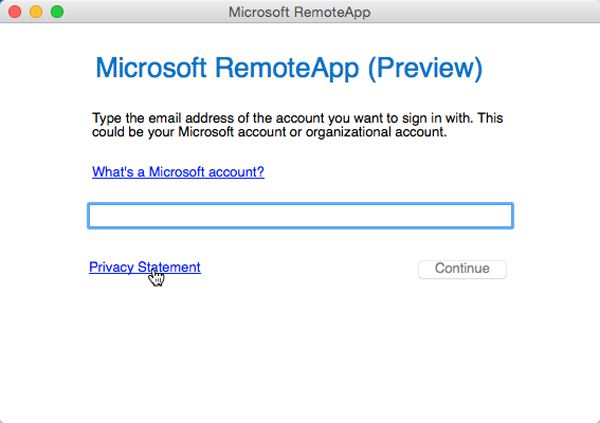The height and width of the screenshot is (423, 600).
Task: Close the Microsoft RemoteApp window
Action: (15, 11)
